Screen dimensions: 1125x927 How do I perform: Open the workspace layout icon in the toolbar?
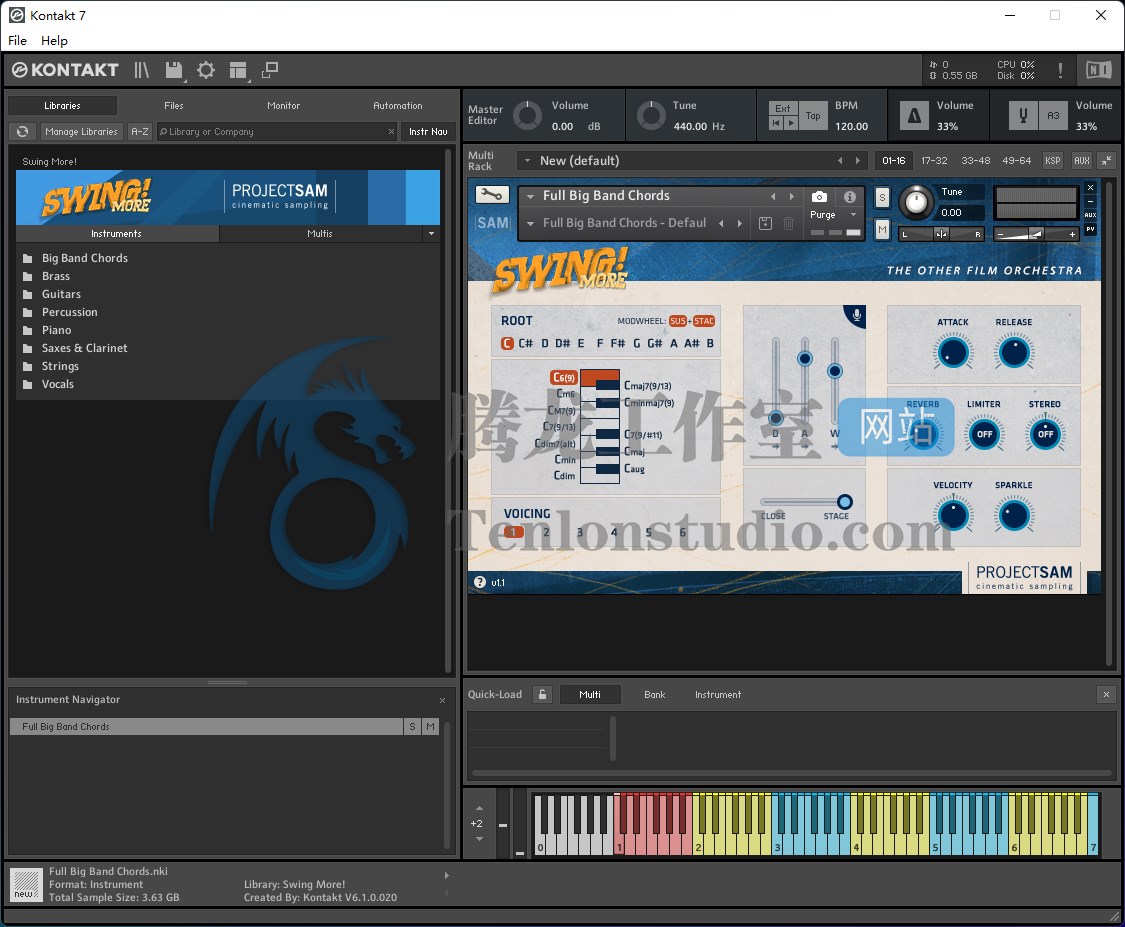click(x=237, y=70)
